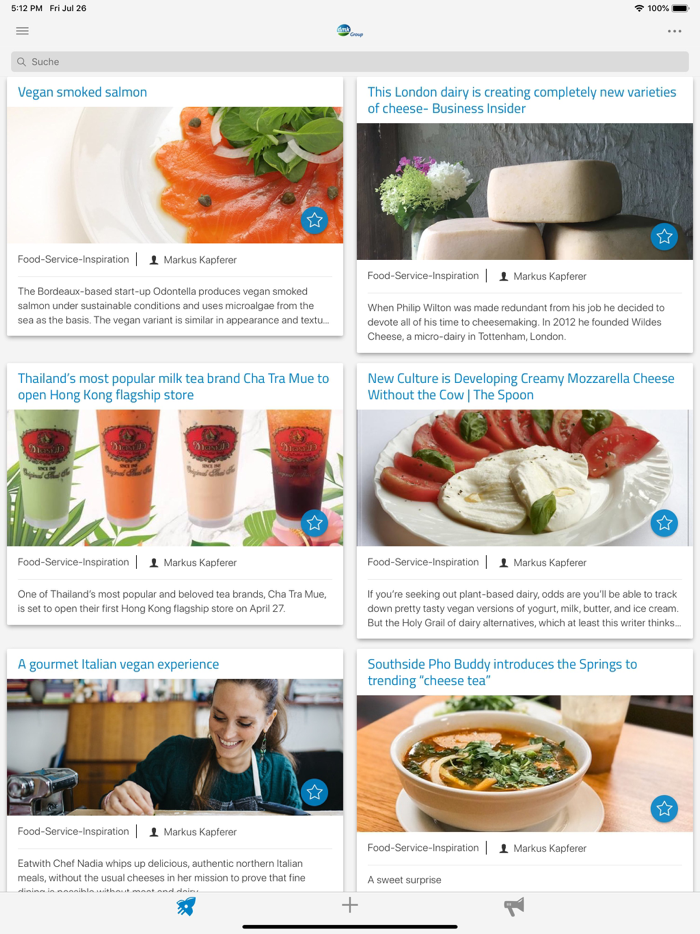Bookmark the New Culture Mozzarella article

click(x=664, y=523)
